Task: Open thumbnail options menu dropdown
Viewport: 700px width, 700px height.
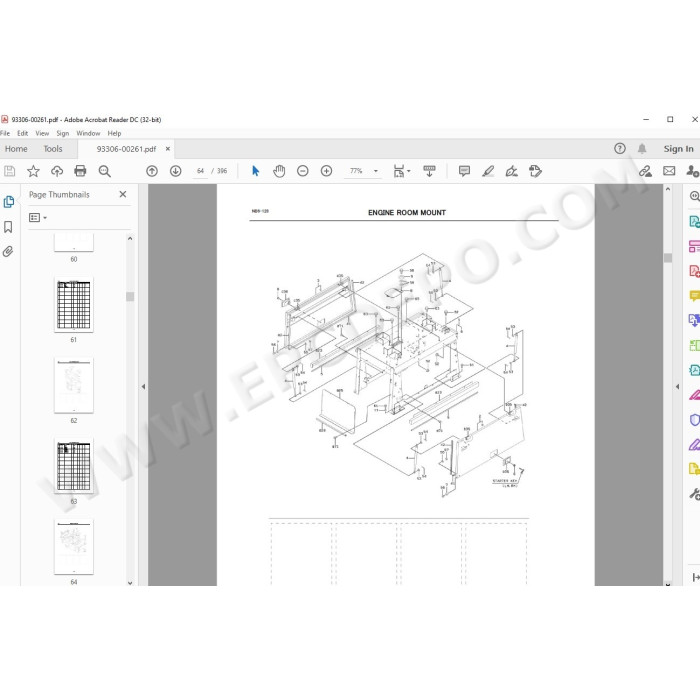Action: [38, 217]
